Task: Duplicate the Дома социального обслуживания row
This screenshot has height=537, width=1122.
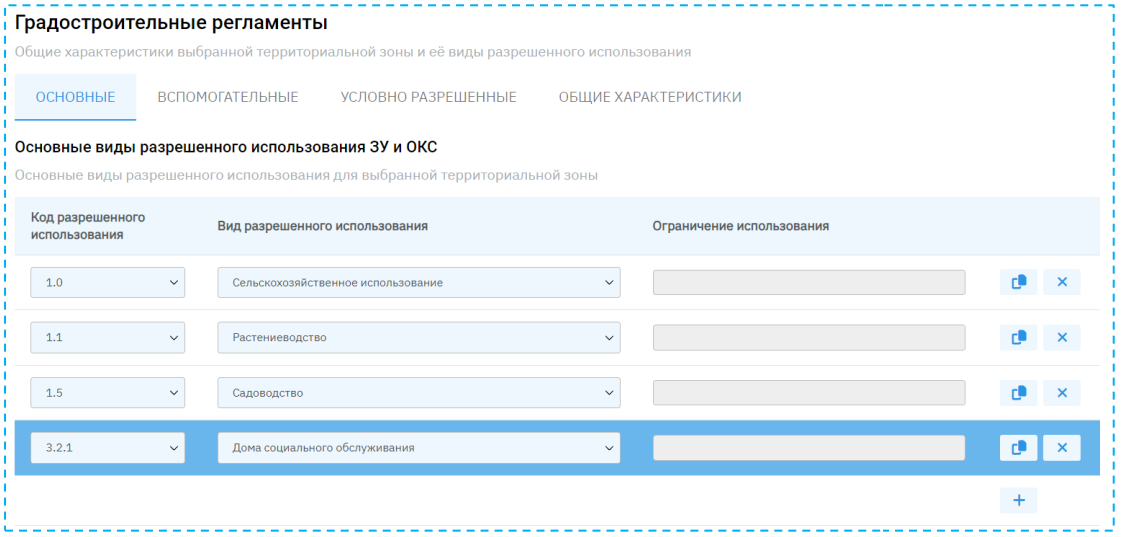Action: (1018, 448)
